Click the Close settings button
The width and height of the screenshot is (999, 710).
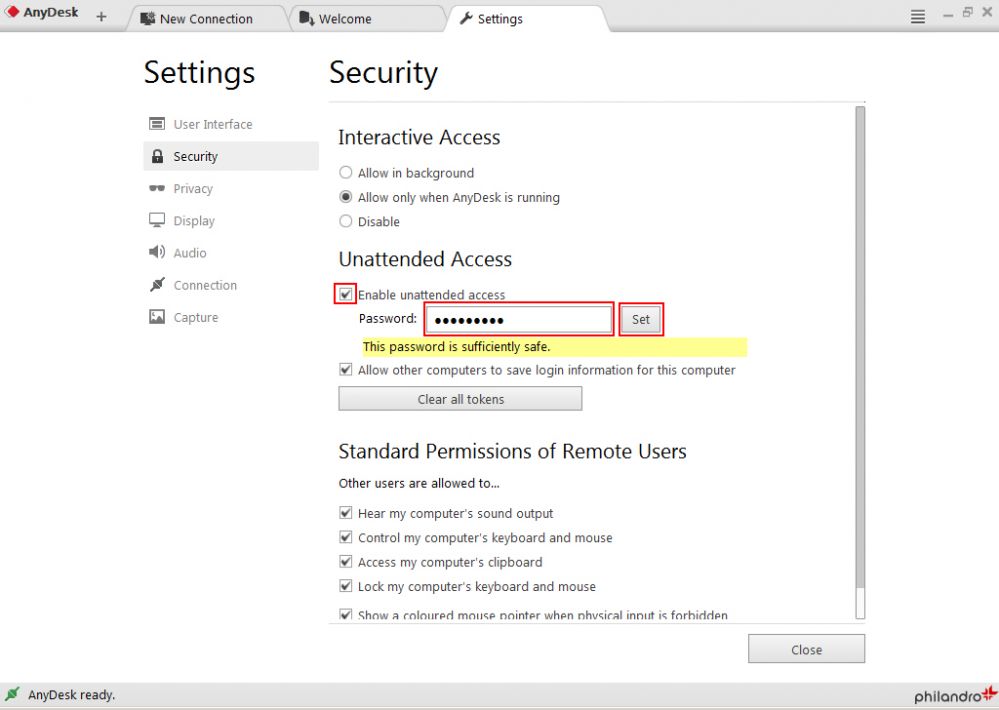[x=806, y=649]
